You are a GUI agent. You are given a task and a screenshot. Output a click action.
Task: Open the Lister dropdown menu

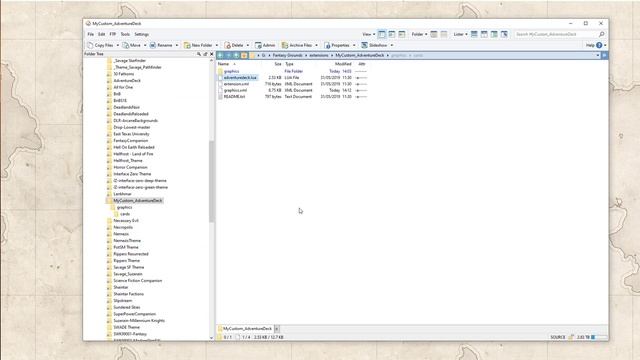coord(460,34)
